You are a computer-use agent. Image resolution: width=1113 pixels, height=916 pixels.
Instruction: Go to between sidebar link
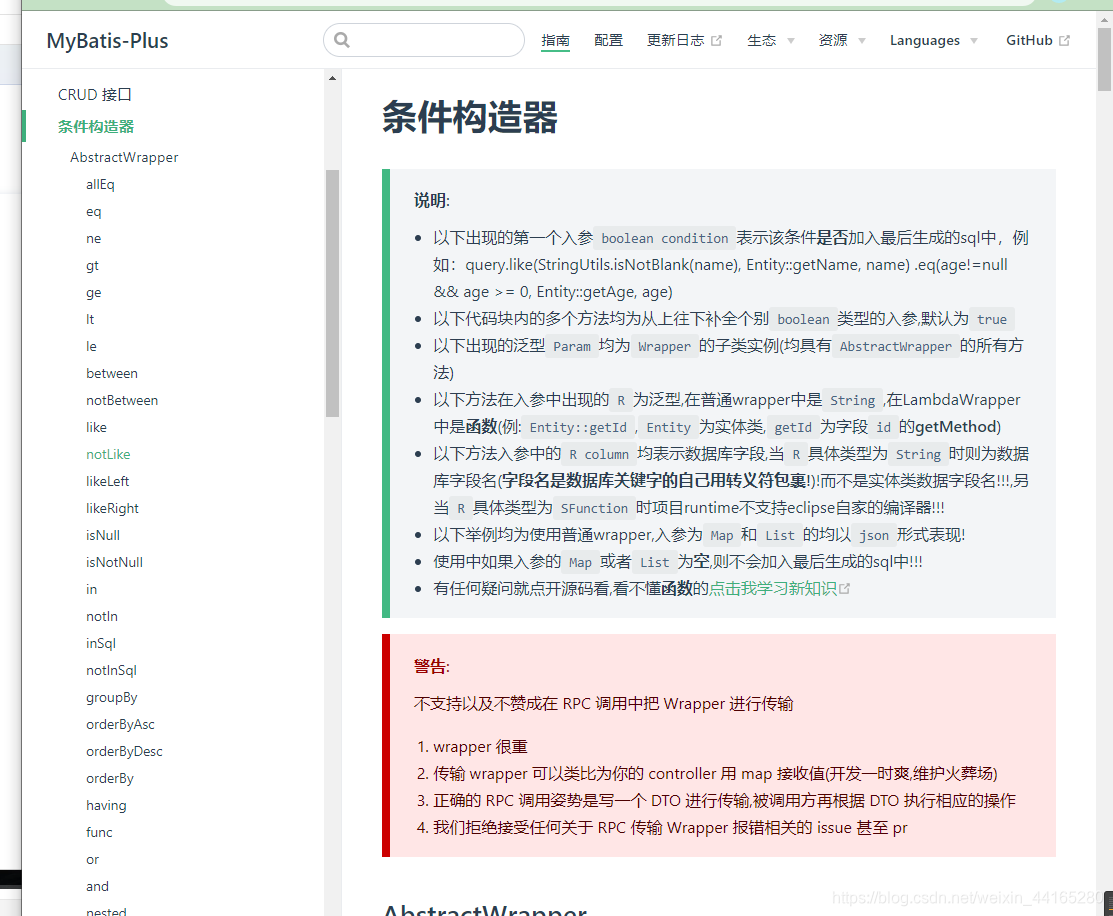click(x=112, y=374)
